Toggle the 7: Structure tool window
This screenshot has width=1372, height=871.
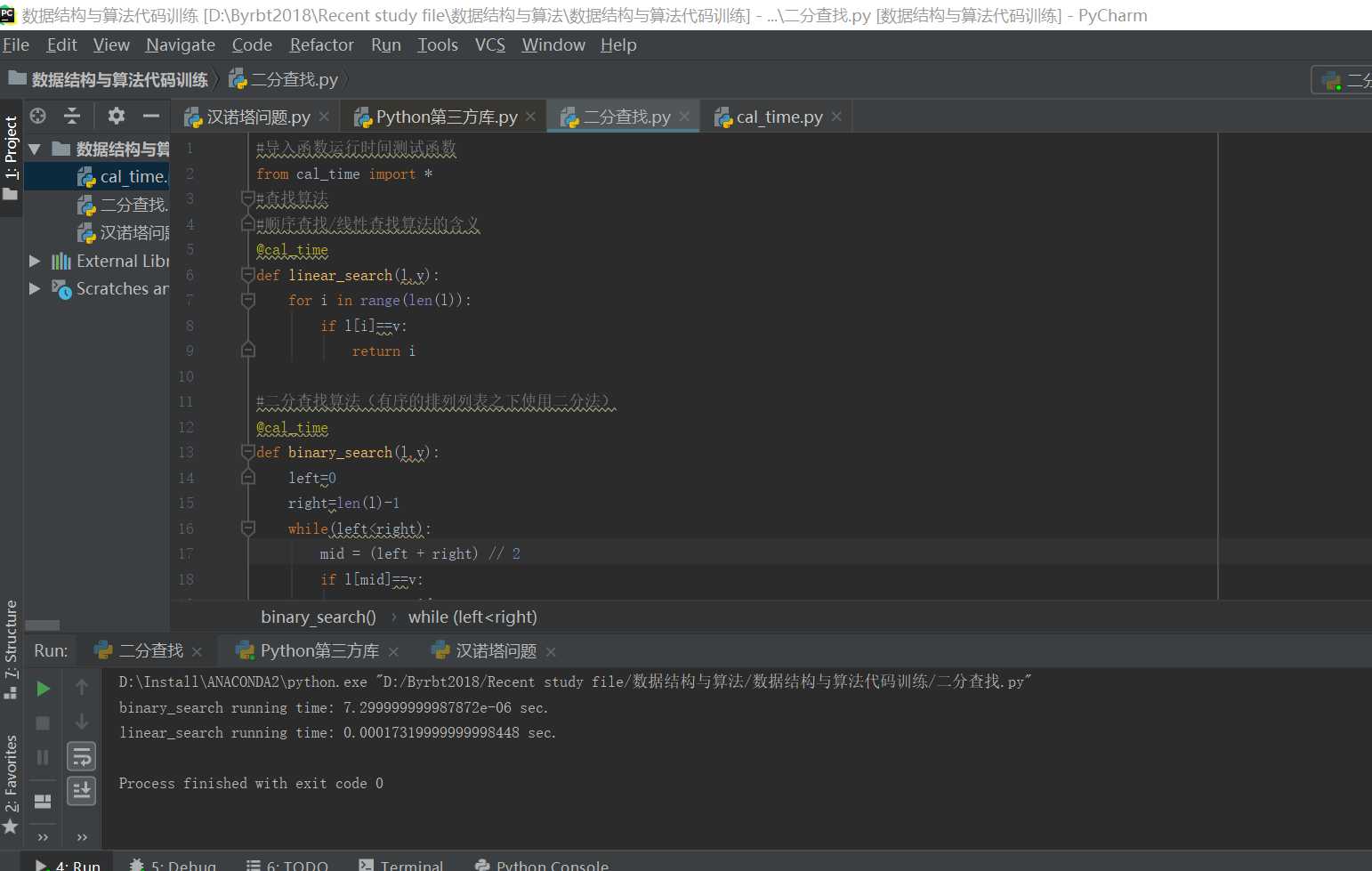tap(11, 649)
